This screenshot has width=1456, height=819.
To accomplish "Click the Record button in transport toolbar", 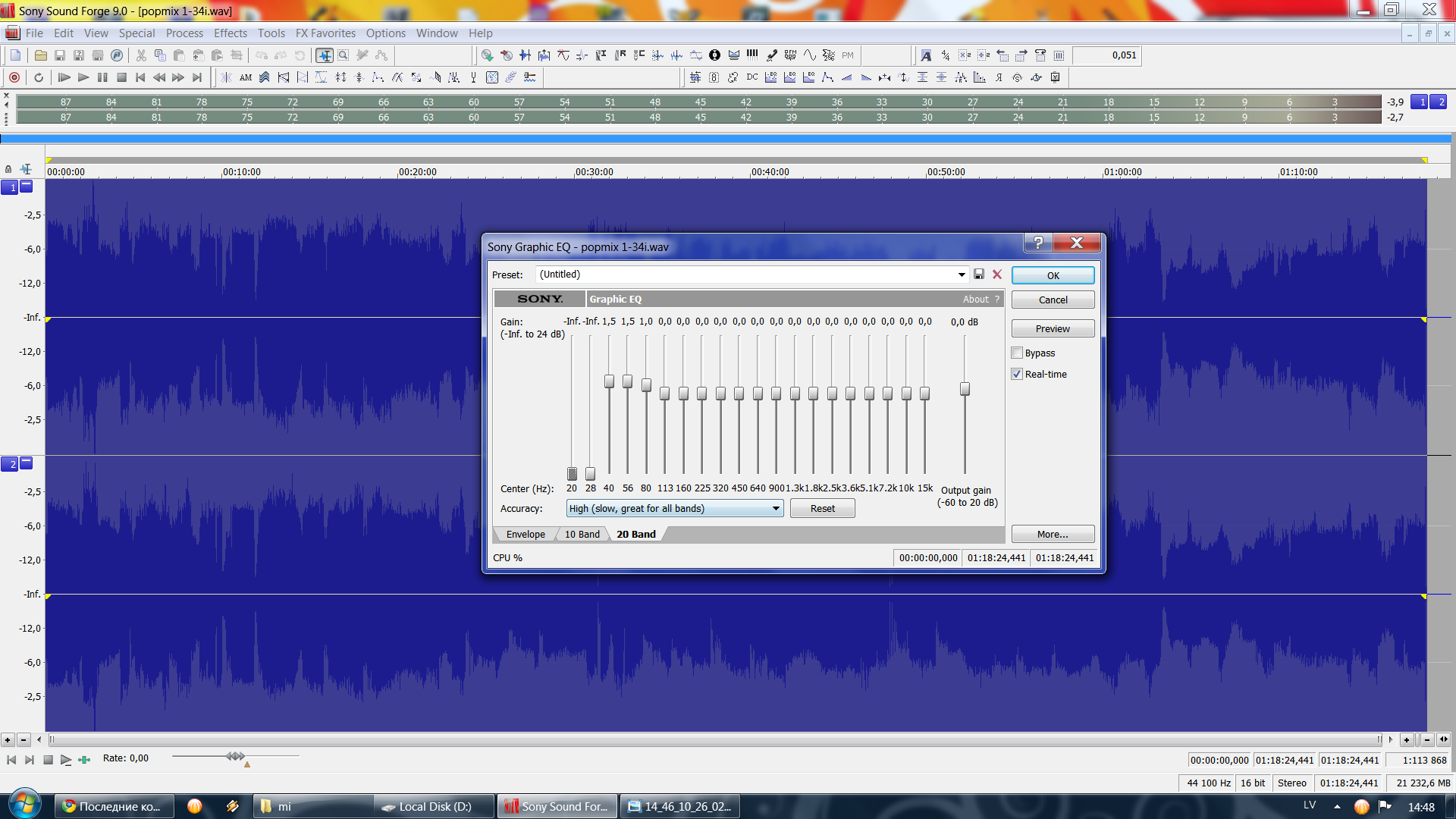I will (x=14, y=77).
